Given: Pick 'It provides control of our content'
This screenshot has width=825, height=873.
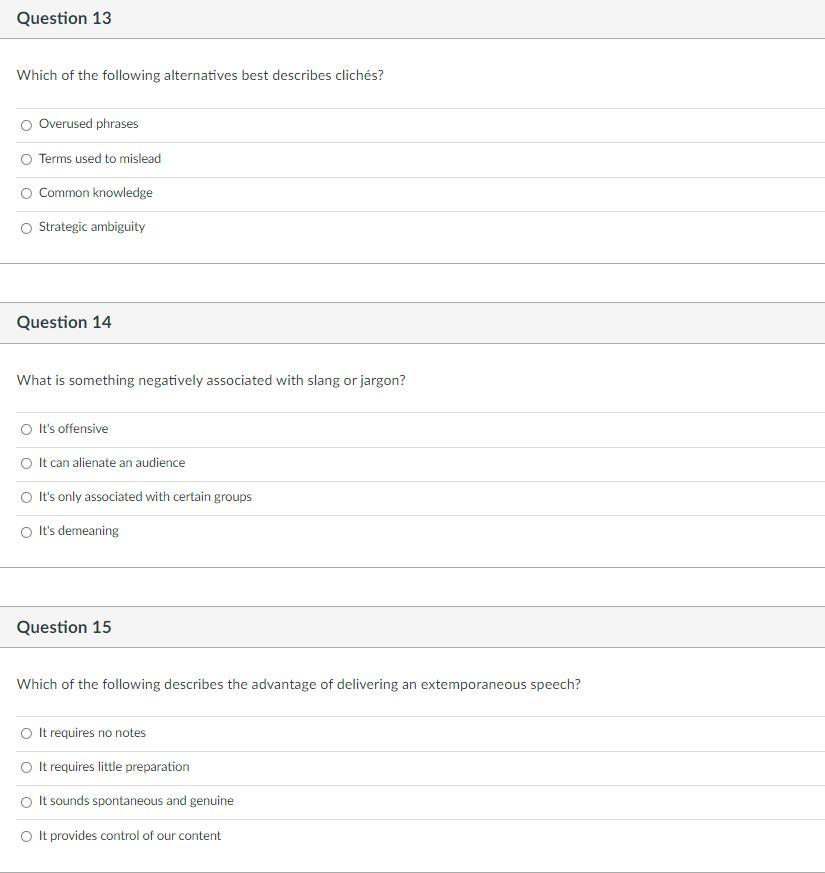Looking at the screenshot, I should tap(26, 836).
